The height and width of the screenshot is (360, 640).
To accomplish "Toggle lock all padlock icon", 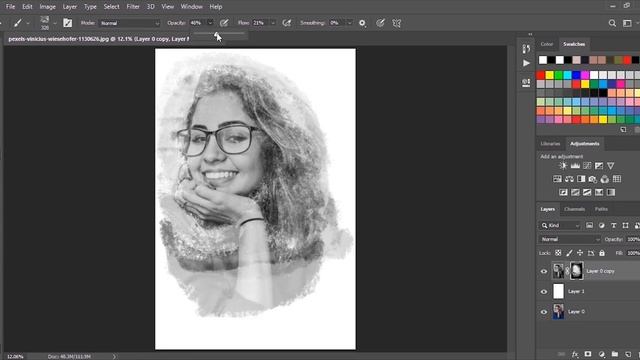I will 602,253.
